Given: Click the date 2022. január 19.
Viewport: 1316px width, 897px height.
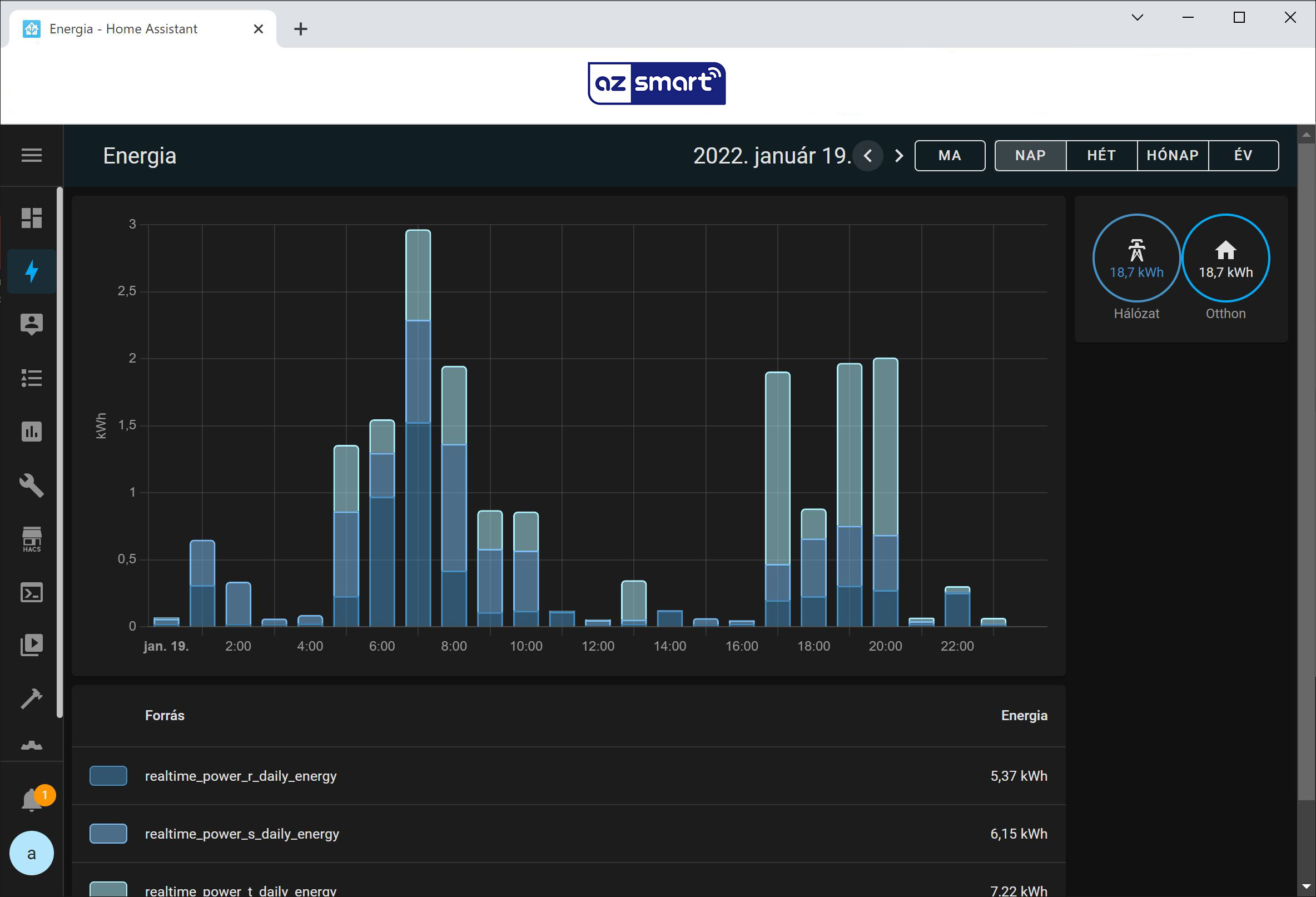Looking at the screenshot, I should 772,156.
